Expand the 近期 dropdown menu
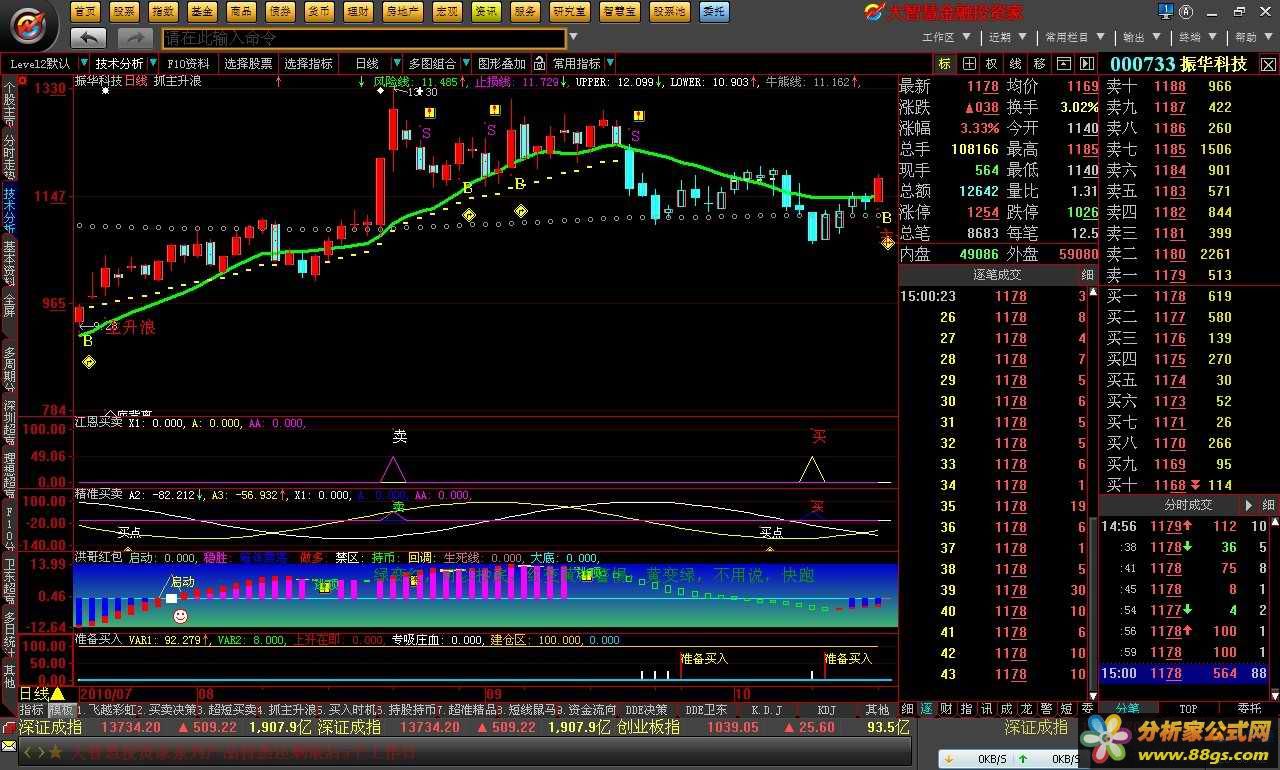Screen dimensions: 1280x770 (x=1007, y=37)
